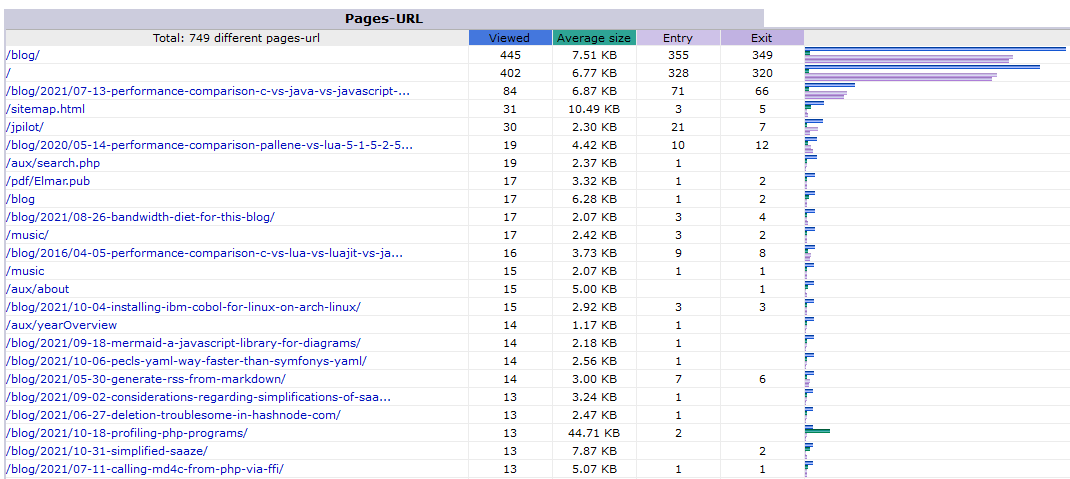Open the mermaid-a-javascript-library post link

coord(183,343)
